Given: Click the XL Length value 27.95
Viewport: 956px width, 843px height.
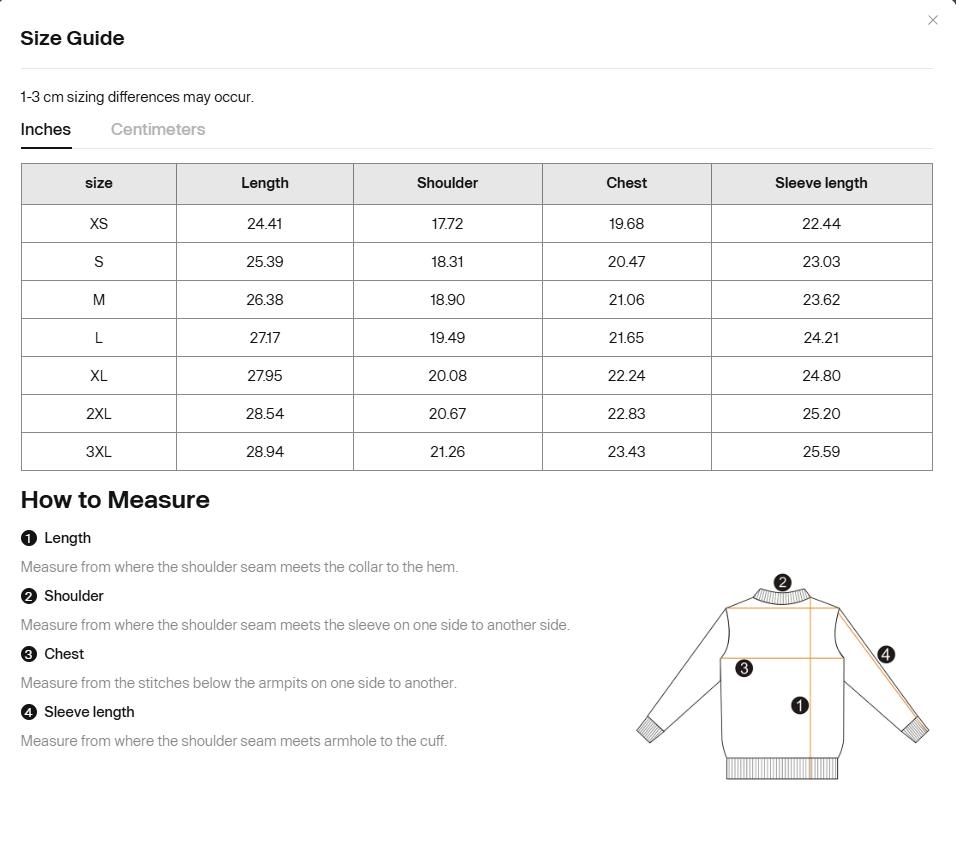Looking at the screenshot, I should pyautogui.click(x=265, y=375).
